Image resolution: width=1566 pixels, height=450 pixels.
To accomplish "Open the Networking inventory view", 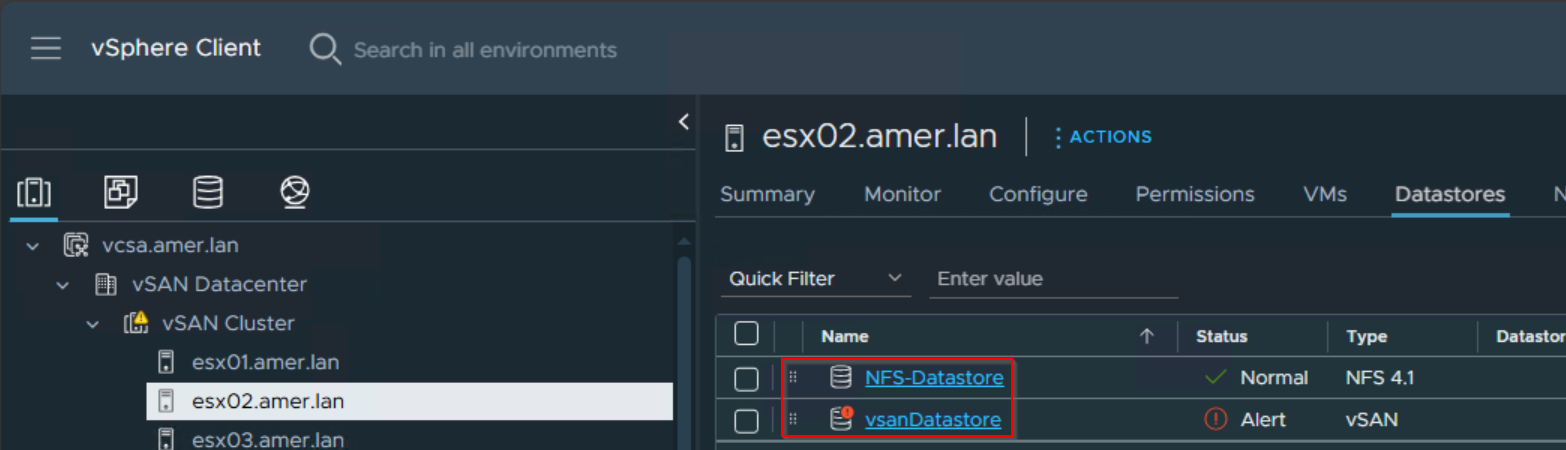I will pyautogui.click(x=295, y=192).
